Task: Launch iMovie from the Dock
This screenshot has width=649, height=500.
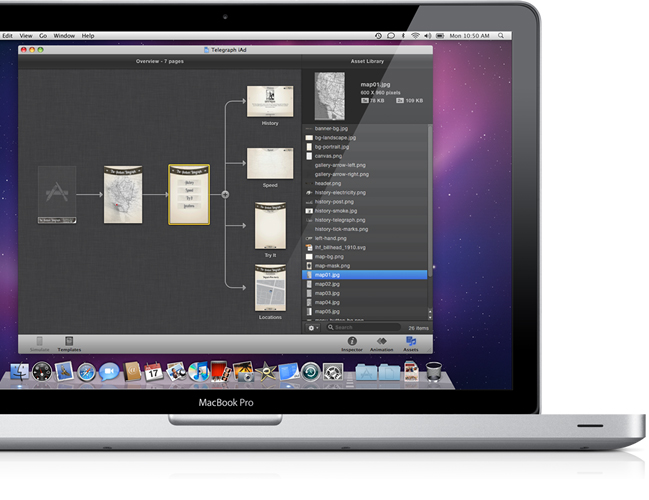Action: click(x=266, y=371)
